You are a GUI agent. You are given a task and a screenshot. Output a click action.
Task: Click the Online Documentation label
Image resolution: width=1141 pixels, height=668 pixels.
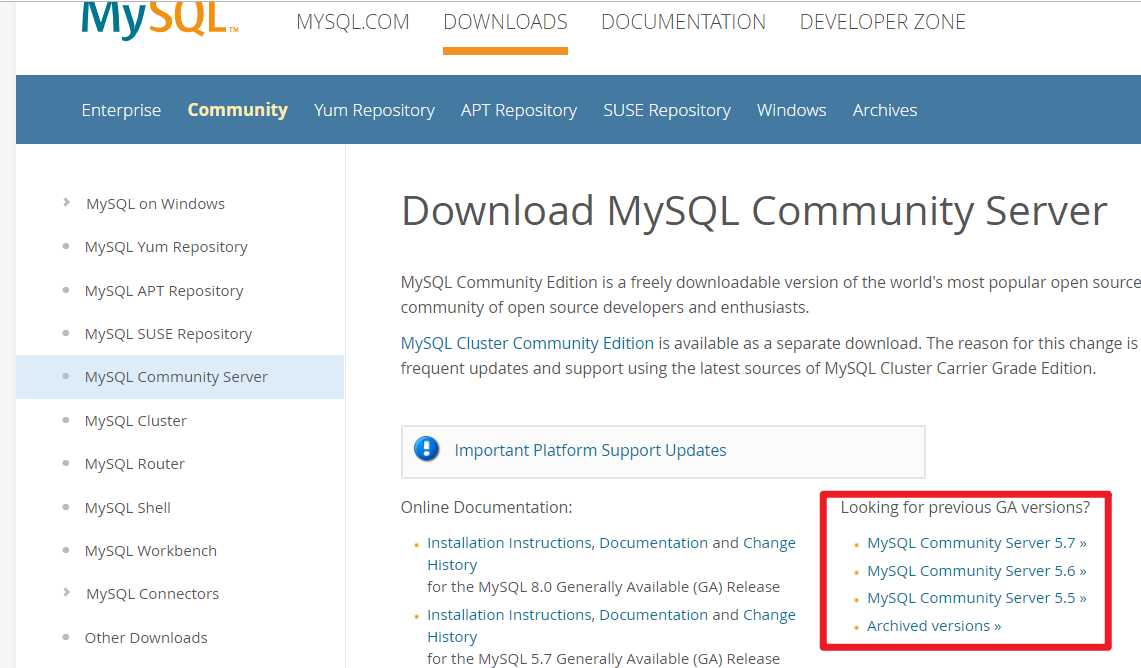486,507
